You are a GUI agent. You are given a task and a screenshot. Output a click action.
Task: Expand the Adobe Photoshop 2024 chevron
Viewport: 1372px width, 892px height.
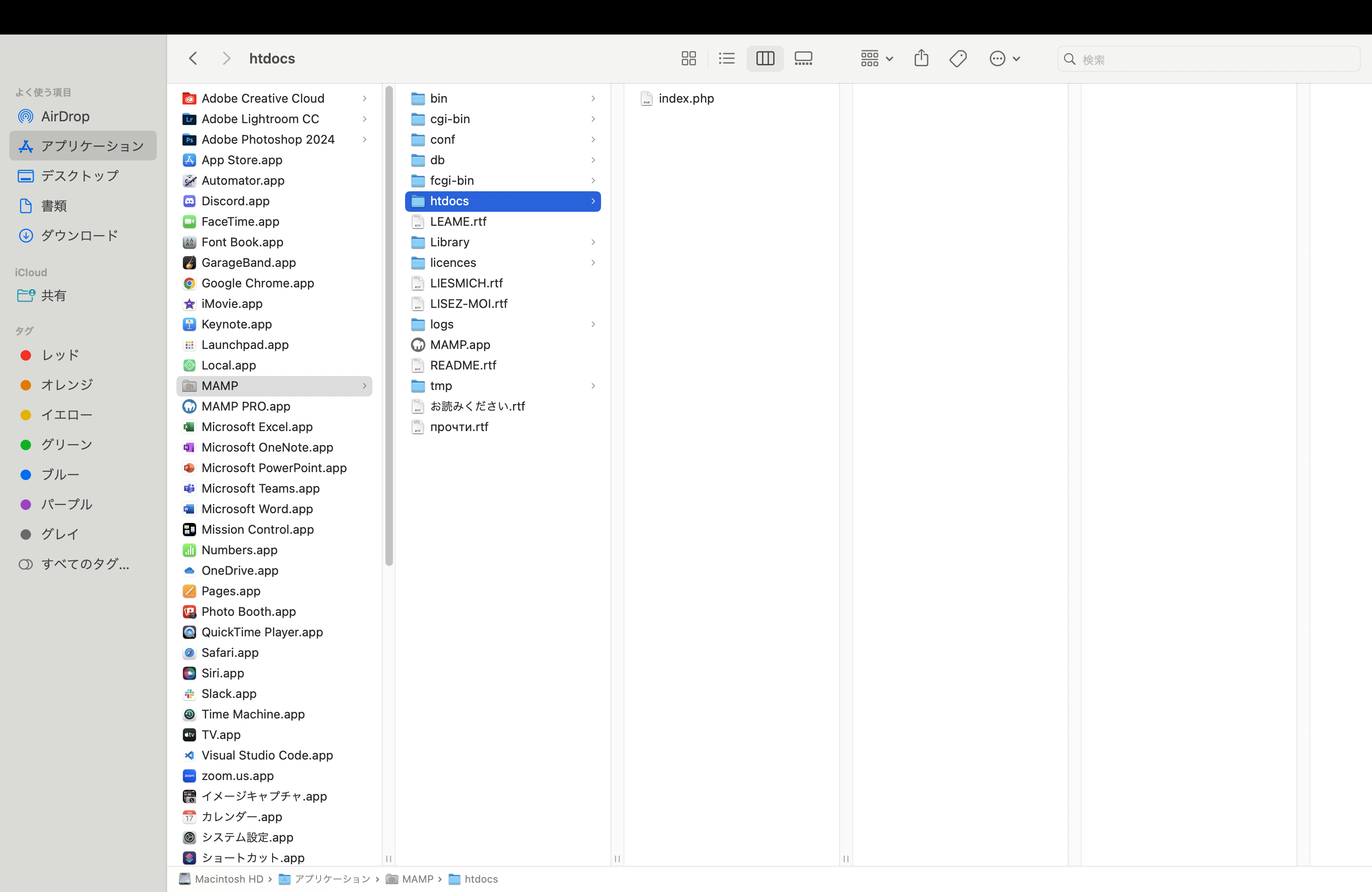coord(364,139)
